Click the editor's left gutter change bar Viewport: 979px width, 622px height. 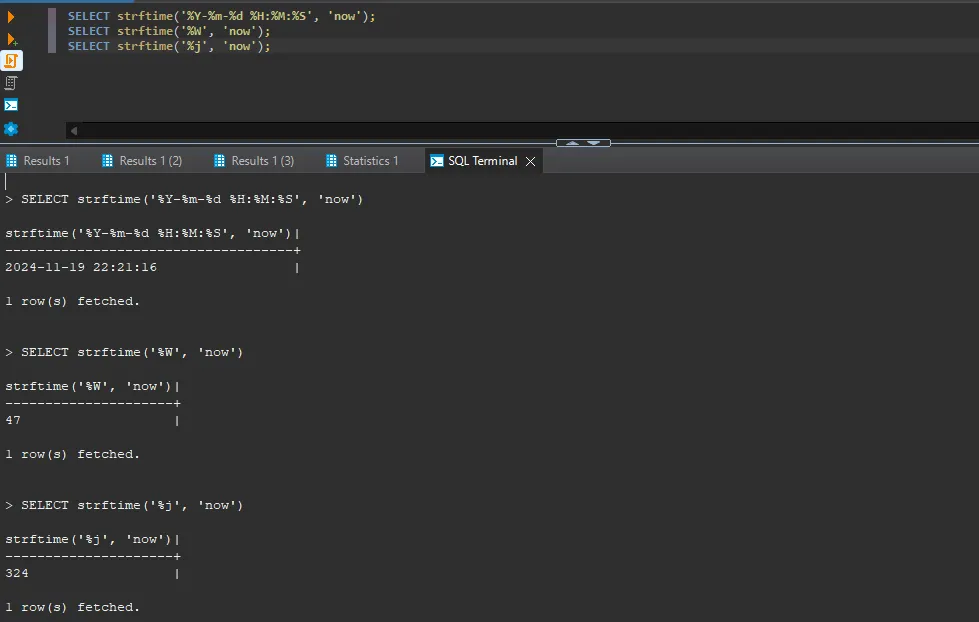click(x=52, y=31)
